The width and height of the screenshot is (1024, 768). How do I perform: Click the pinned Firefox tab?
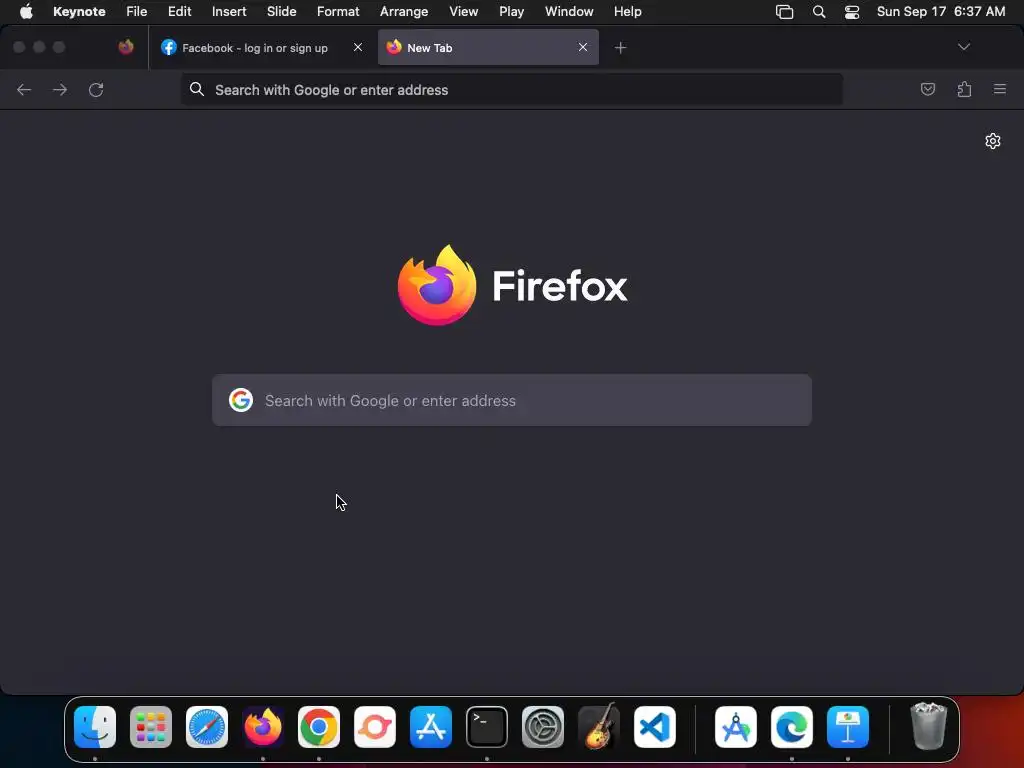pos(126,47)
